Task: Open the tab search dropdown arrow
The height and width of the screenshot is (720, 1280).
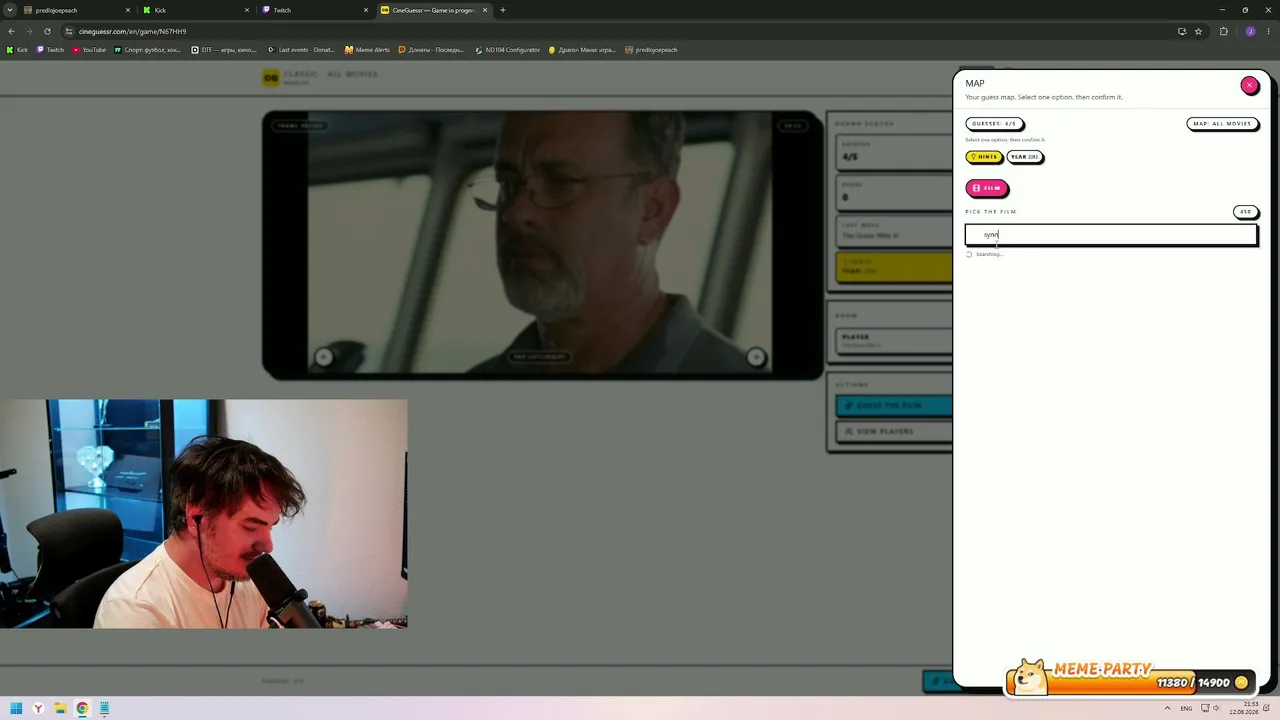Action: click(9, 10)
